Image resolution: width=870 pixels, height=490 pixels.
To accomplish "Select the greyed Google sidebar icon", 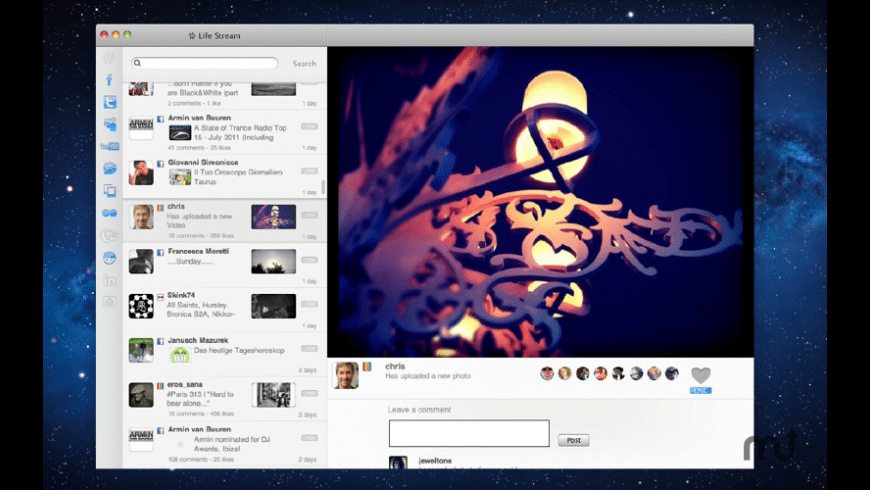I will pos(110,235).
